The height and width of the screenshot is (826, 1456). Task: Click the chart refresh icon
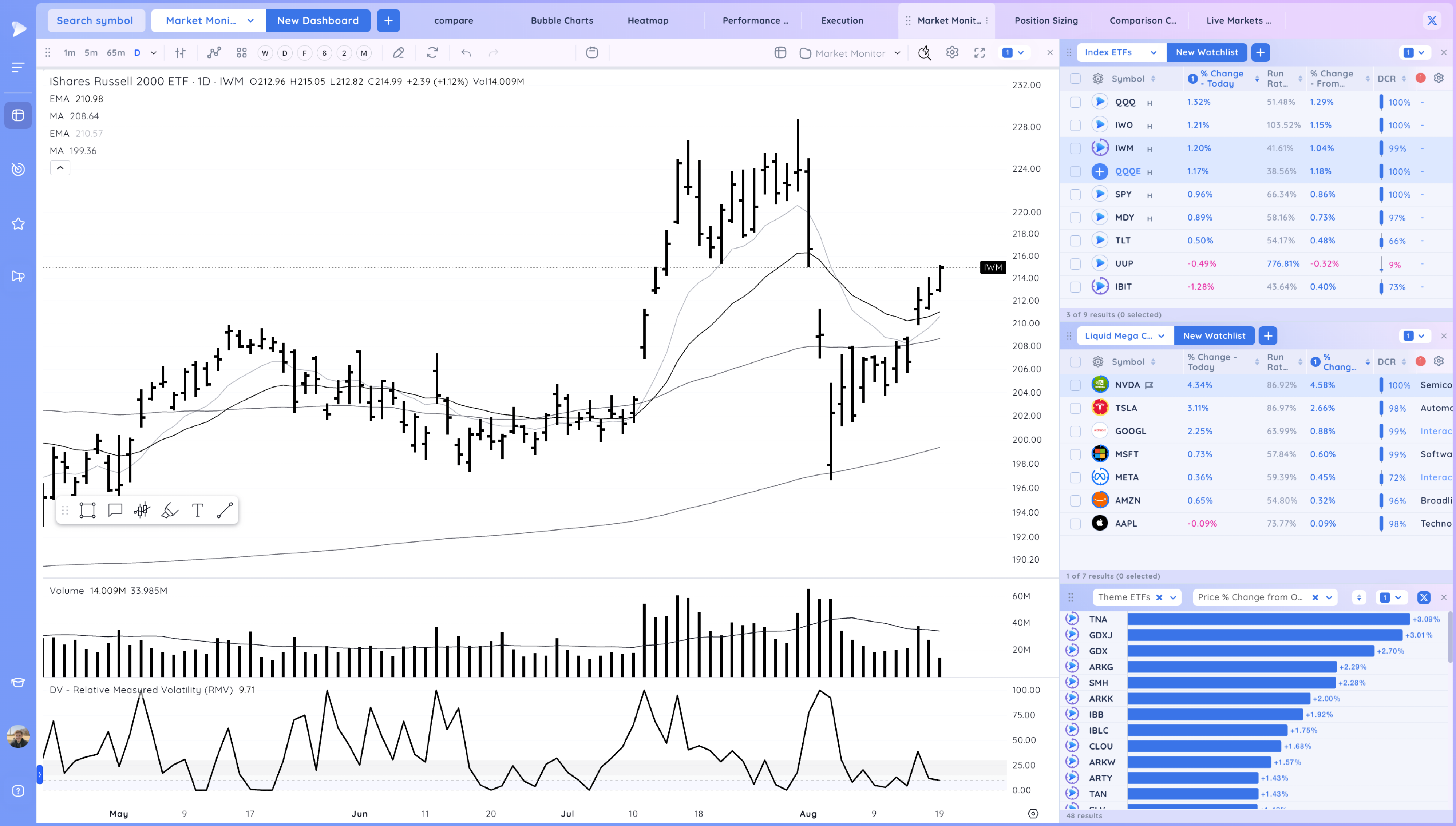click(x=432, y=53)
